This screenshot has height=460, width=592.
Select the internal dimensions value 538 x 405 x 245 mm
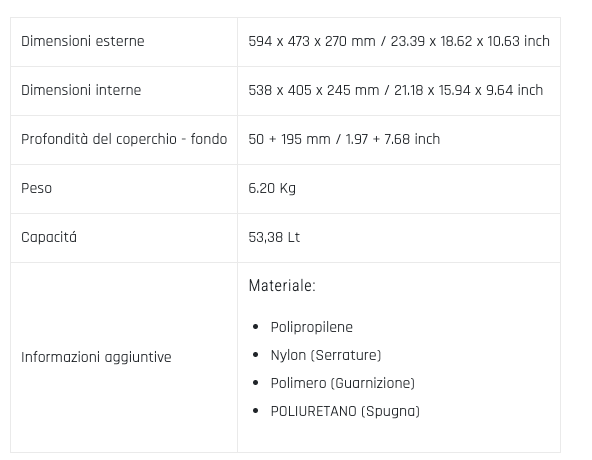[x=314, y=90]
